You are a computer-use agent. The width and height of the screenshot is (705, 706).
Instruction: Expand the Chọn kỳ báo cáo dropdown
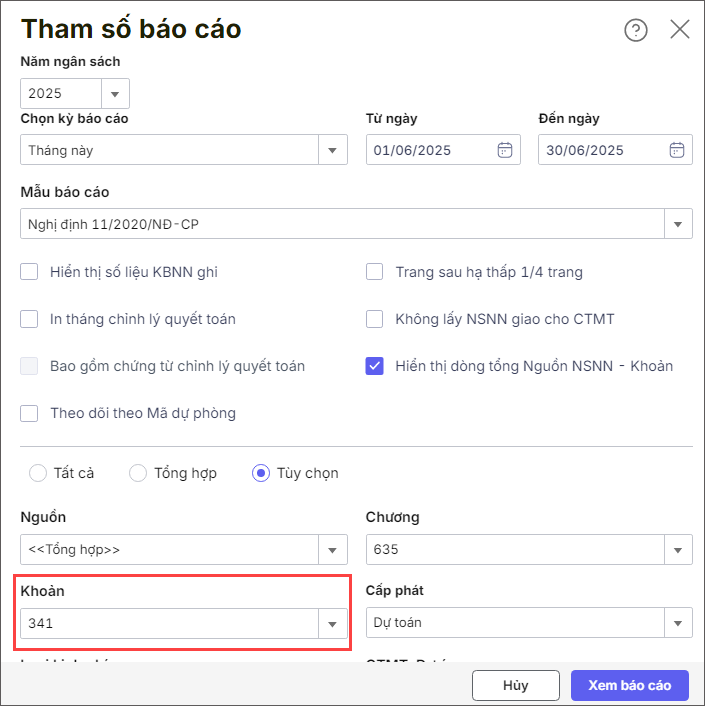(x=332, y=151)
